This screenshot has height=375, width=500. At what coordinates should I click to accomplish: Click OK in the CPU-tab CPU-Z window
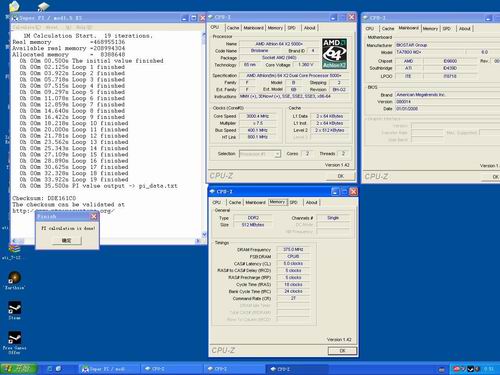[341, 176]
